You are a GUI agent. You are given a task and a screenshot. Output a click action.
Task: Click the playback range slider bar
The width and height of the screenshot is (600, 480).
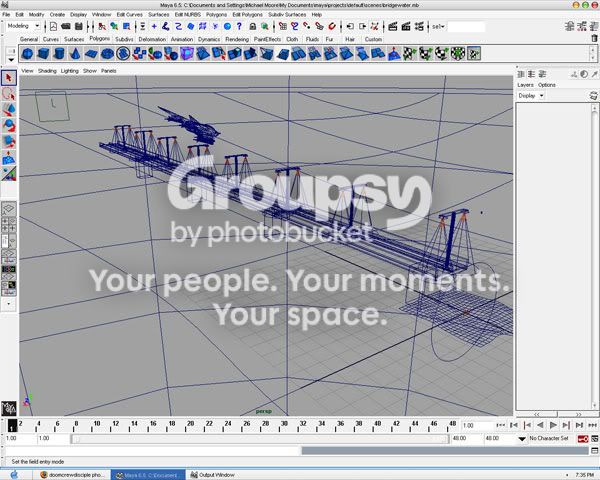click(x=260, y=439)
